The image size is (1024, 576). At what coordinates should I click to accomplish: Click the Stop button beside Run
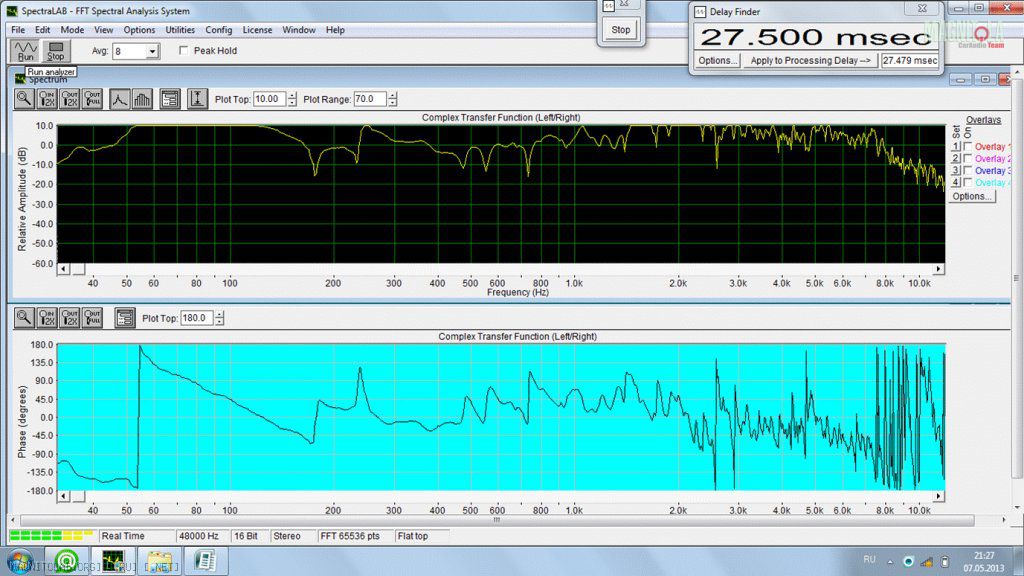[56, 51]
